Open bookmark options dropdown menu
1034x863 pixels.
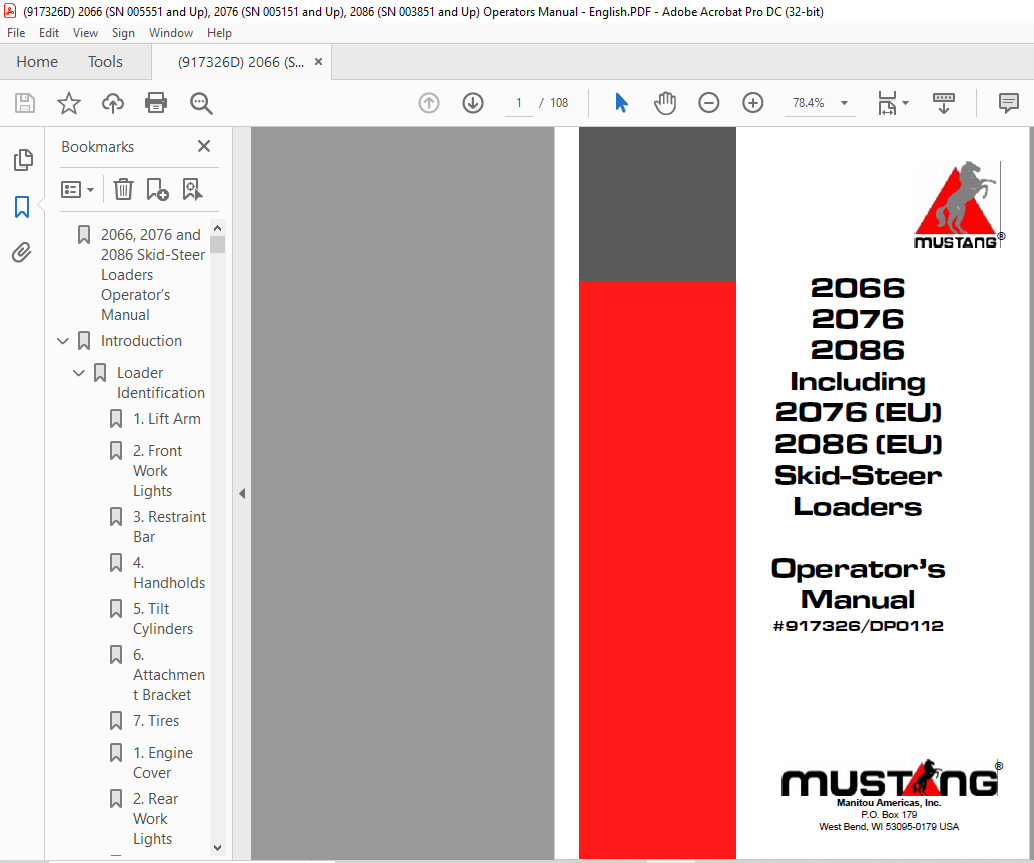point(77,190)
